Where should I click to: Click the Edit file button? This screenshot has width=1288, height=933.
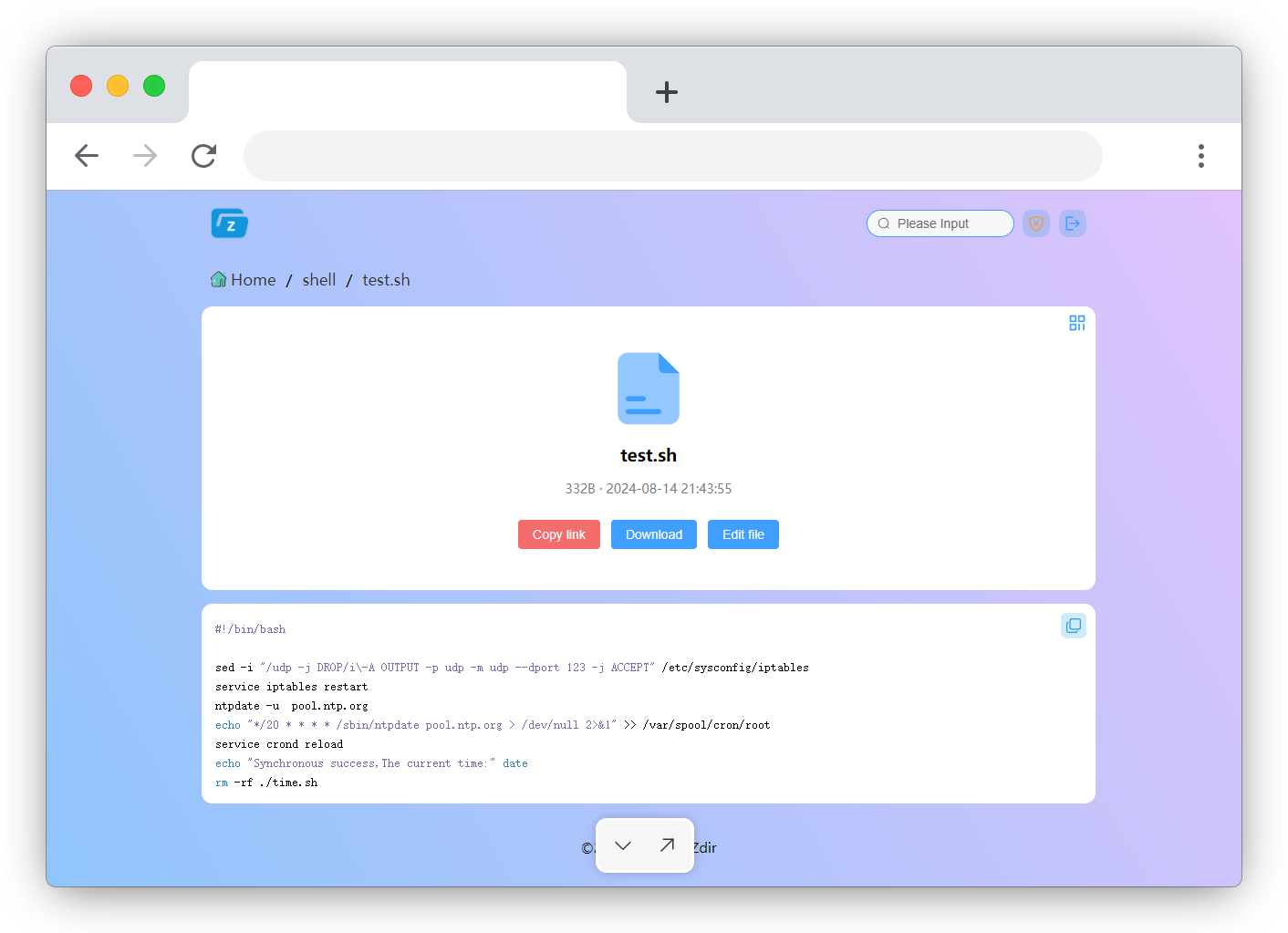(x=743, y=534)
